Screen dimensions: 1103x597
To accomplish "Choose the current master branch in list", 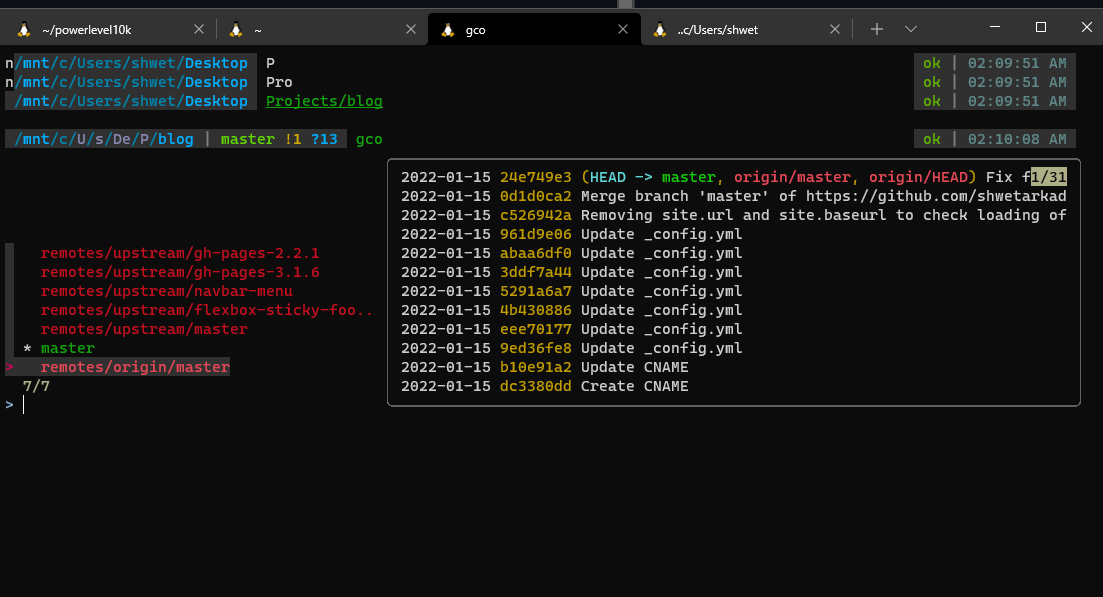I will (67, 348).
